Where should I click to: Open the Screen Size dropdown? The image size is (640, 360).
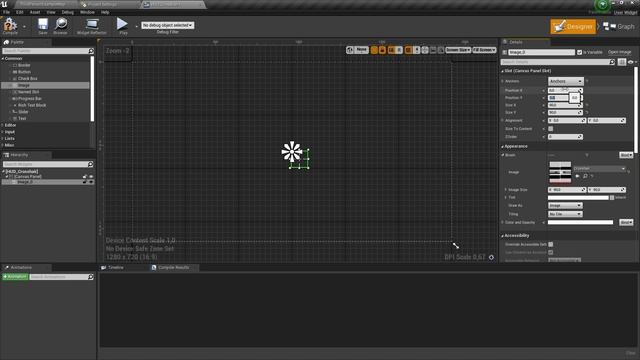[458, 50]
